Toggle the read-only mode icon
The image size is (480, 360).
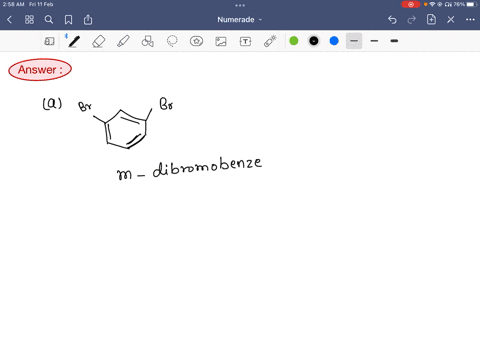click(49, 41)
